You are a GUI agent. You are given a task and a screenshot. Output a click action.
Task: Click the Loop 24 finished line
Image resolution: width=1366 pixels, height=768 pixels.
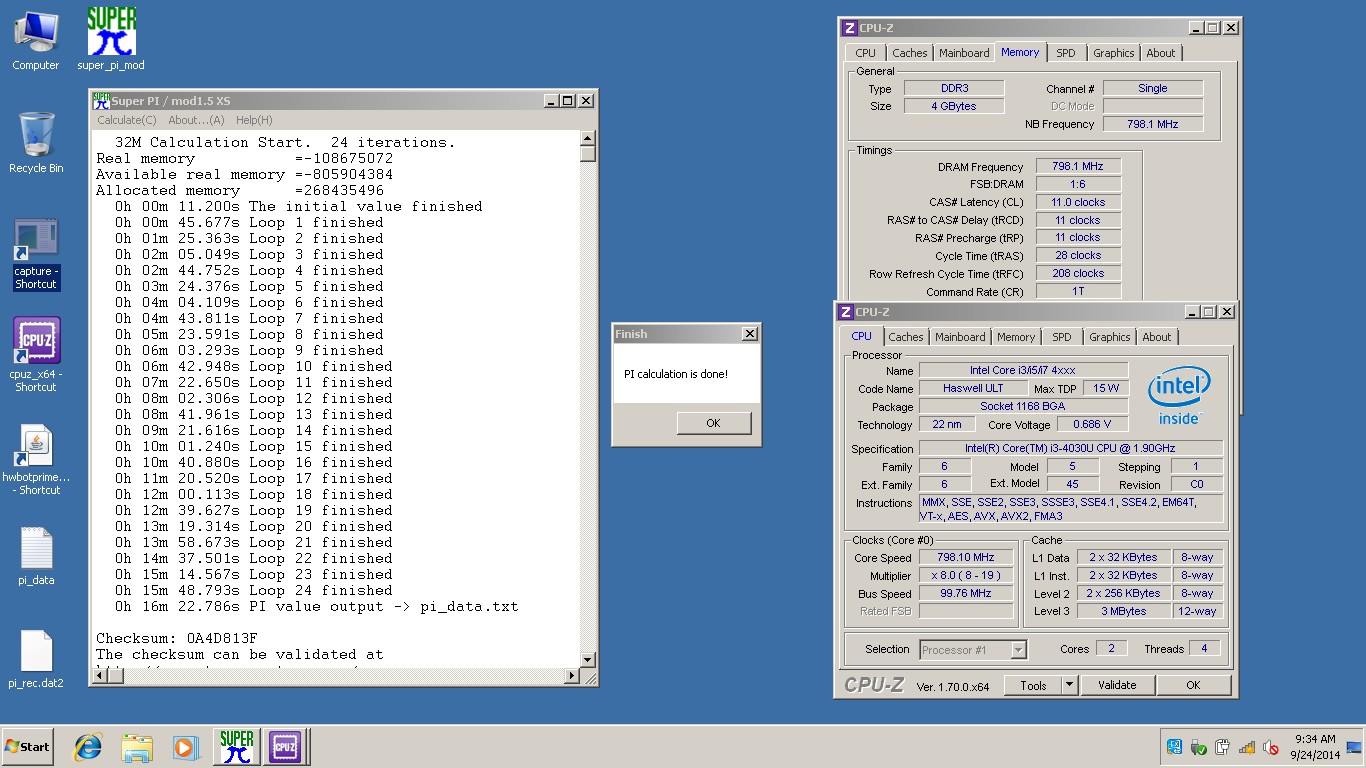[253, 590]
